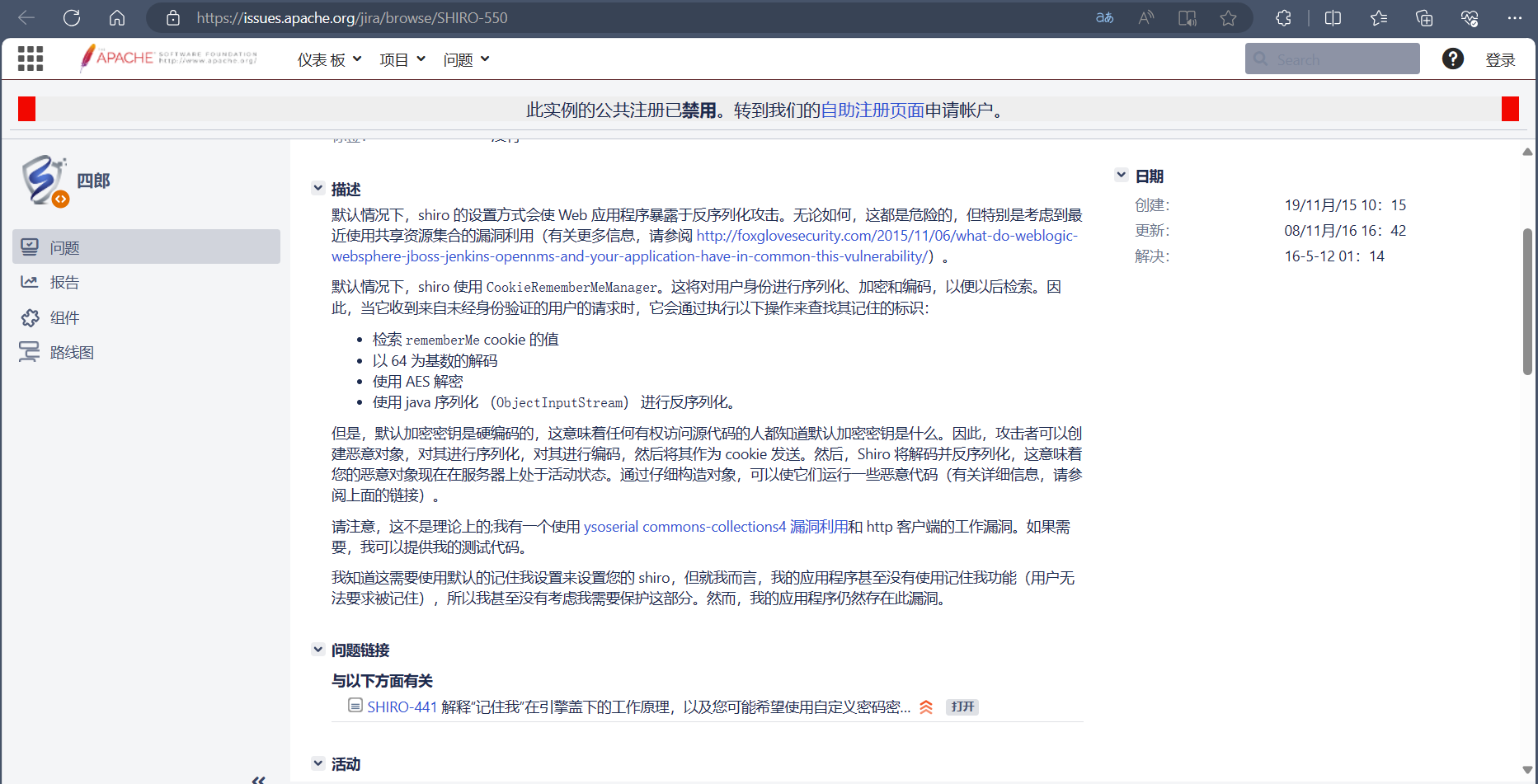
Task: Open the page translate icon in the address bar
Action: click(1104, 18)
